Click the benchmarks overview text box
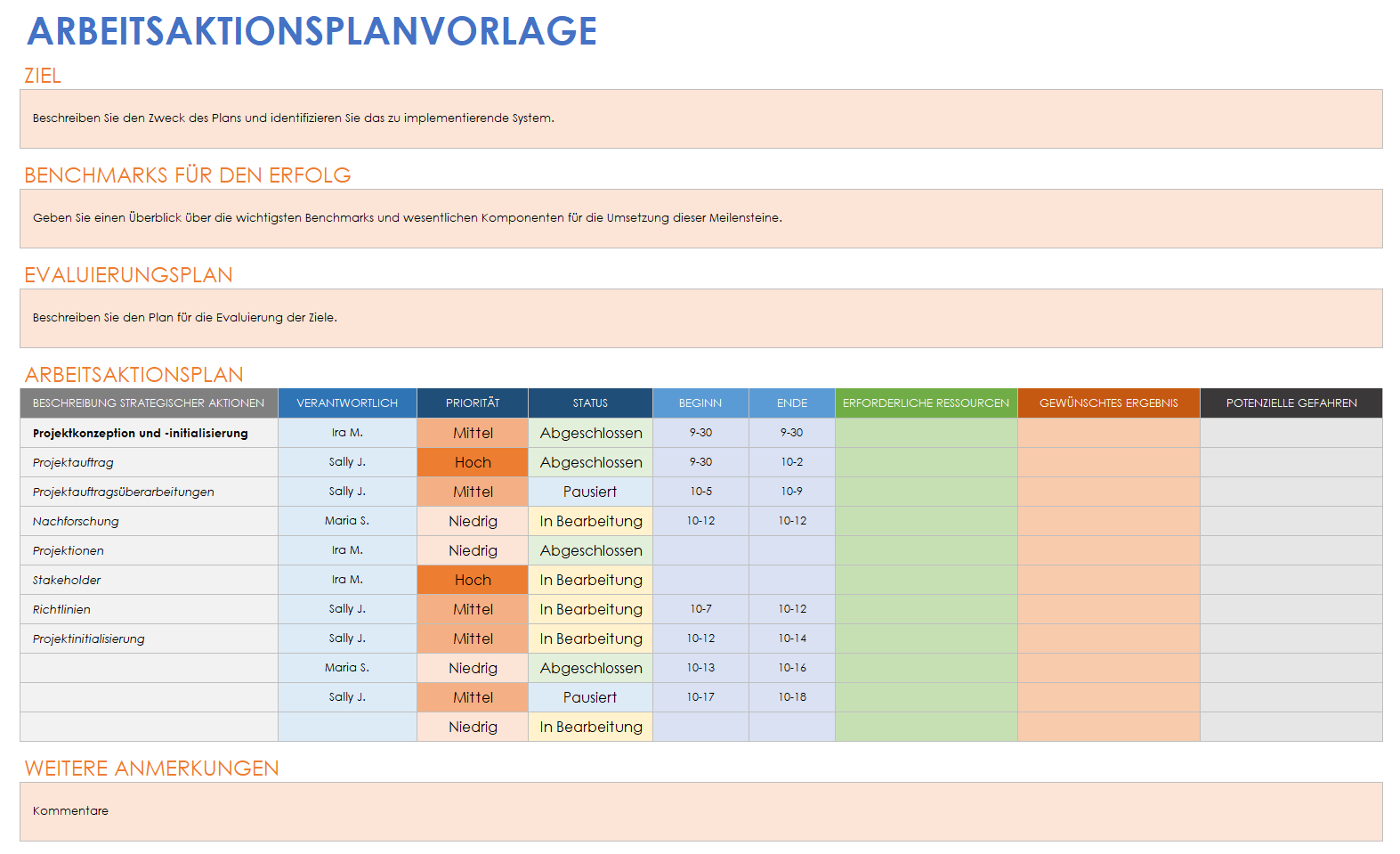This screenshot has height=854, width=1400. [700, 218]
